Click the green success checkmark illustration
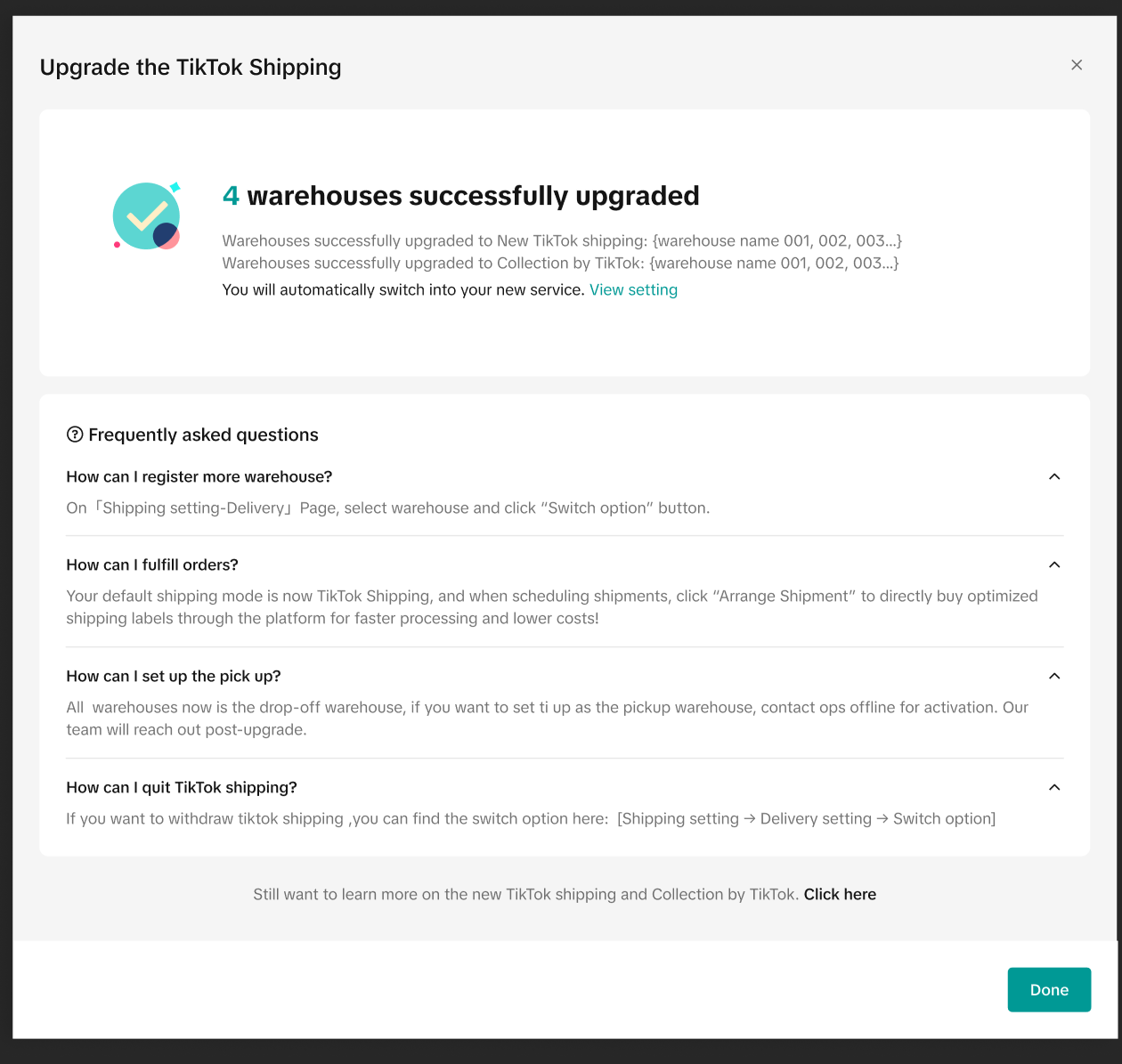This screenshot has height=1064, width=1122. [147, 216]
